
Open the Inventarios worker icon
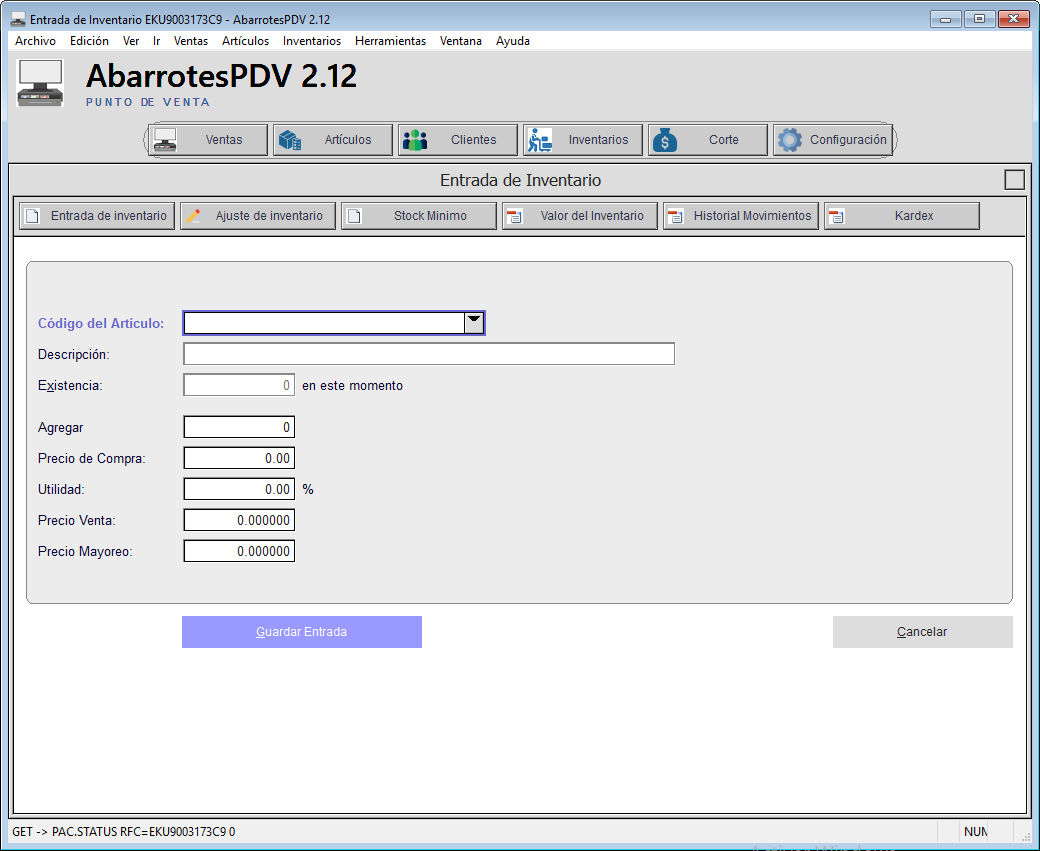[x=540, y=140]
